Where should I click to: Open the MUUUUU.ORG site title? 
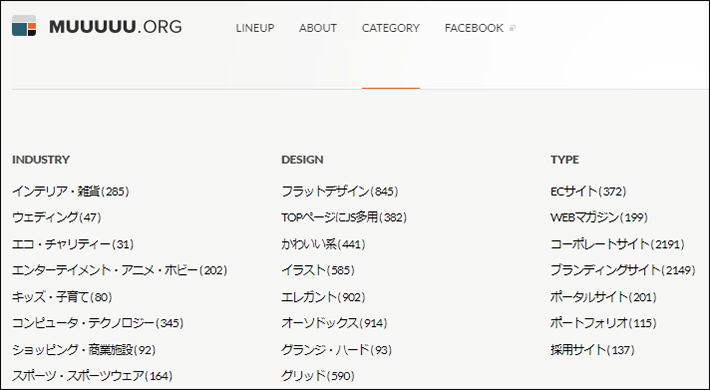point(115,27)
